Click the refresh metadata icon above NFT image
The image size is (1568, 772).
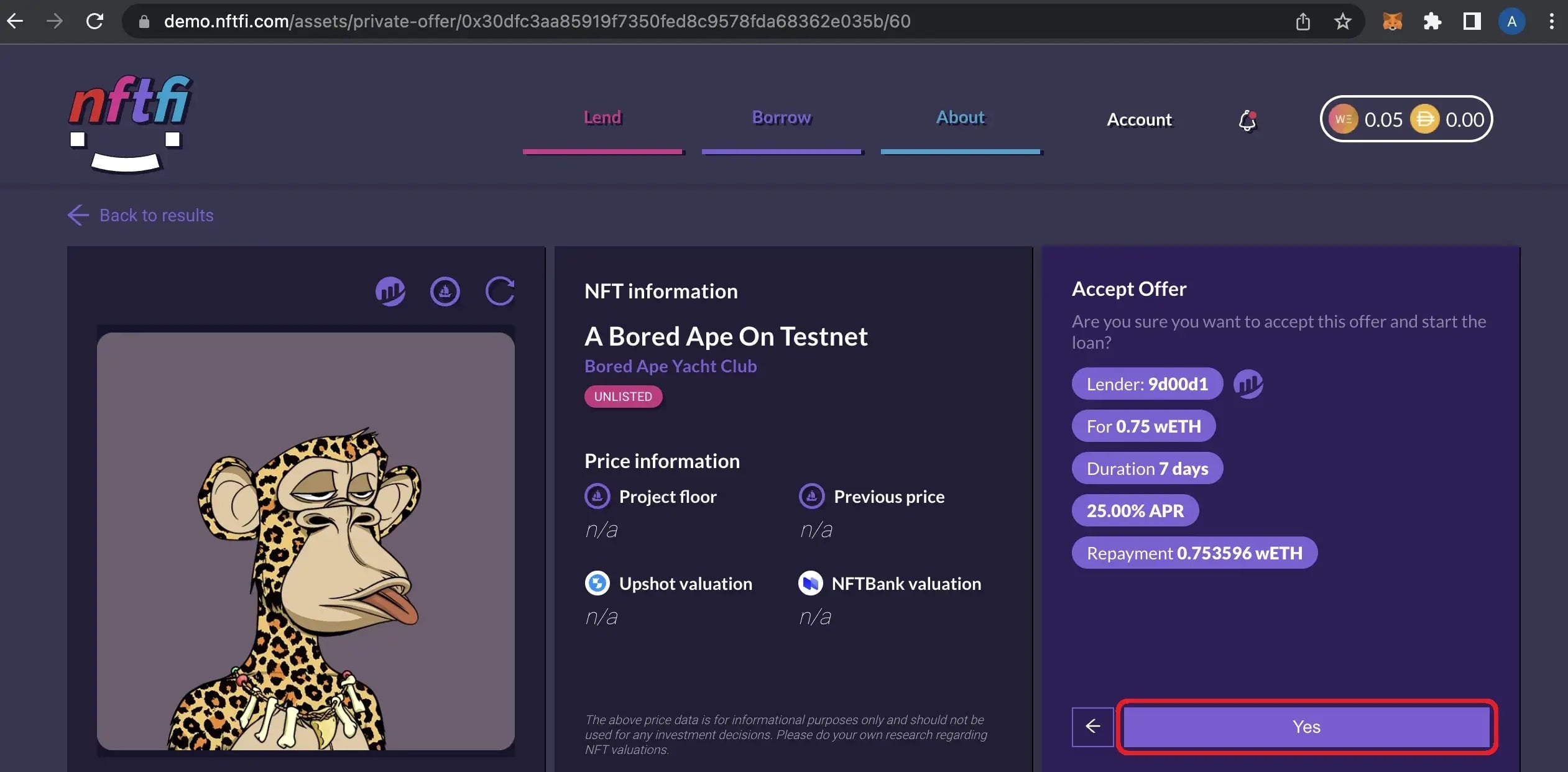coord(500,291)
